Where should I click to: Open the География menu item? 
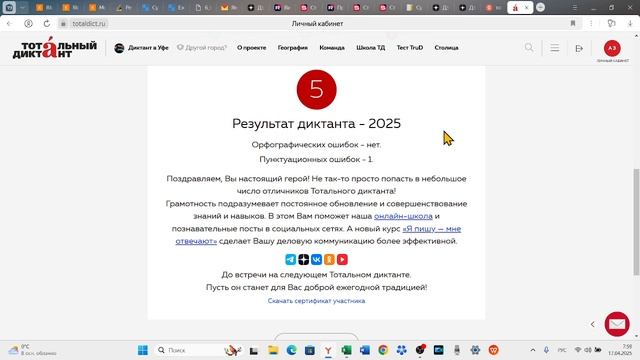click(293, 48)
